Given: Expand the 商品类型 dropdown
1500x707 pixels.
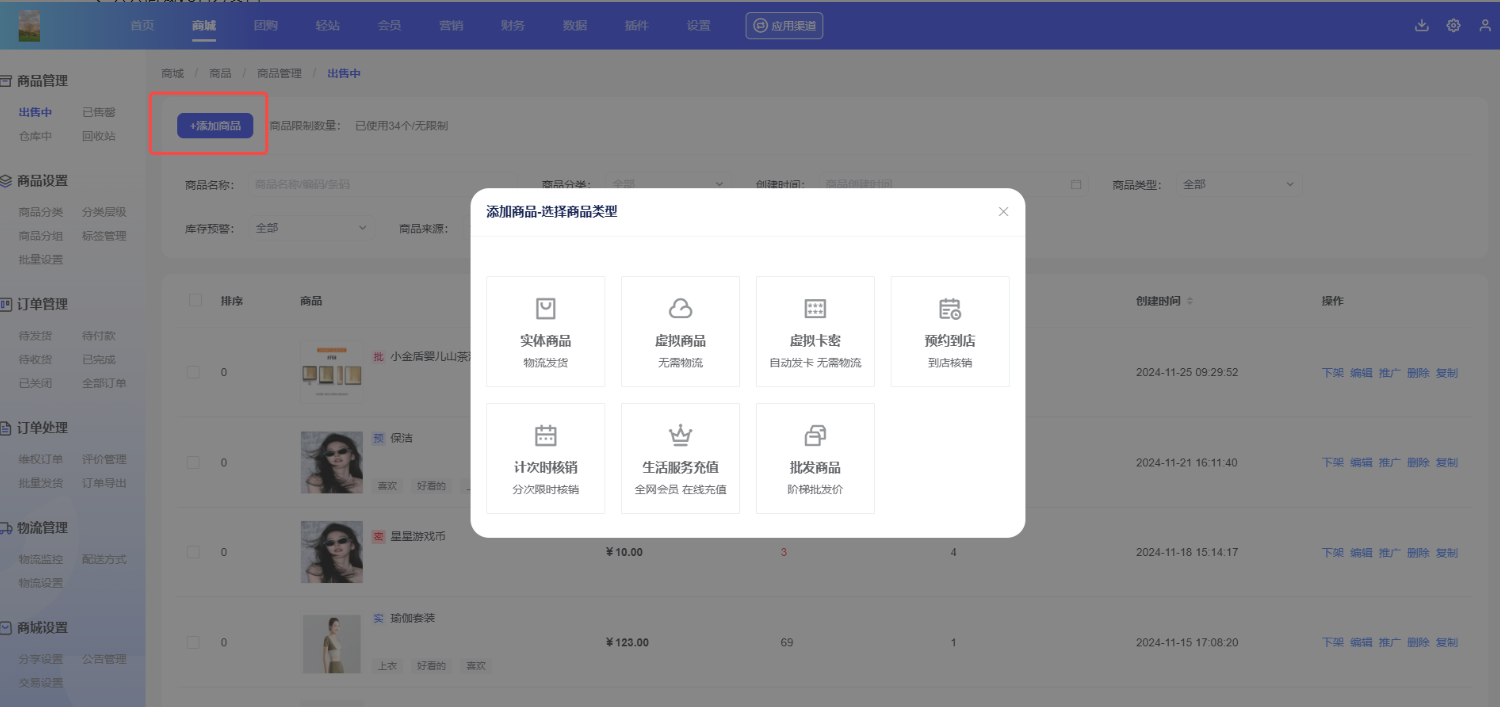Looking at the screenshot, I should tap(1238, 184).
